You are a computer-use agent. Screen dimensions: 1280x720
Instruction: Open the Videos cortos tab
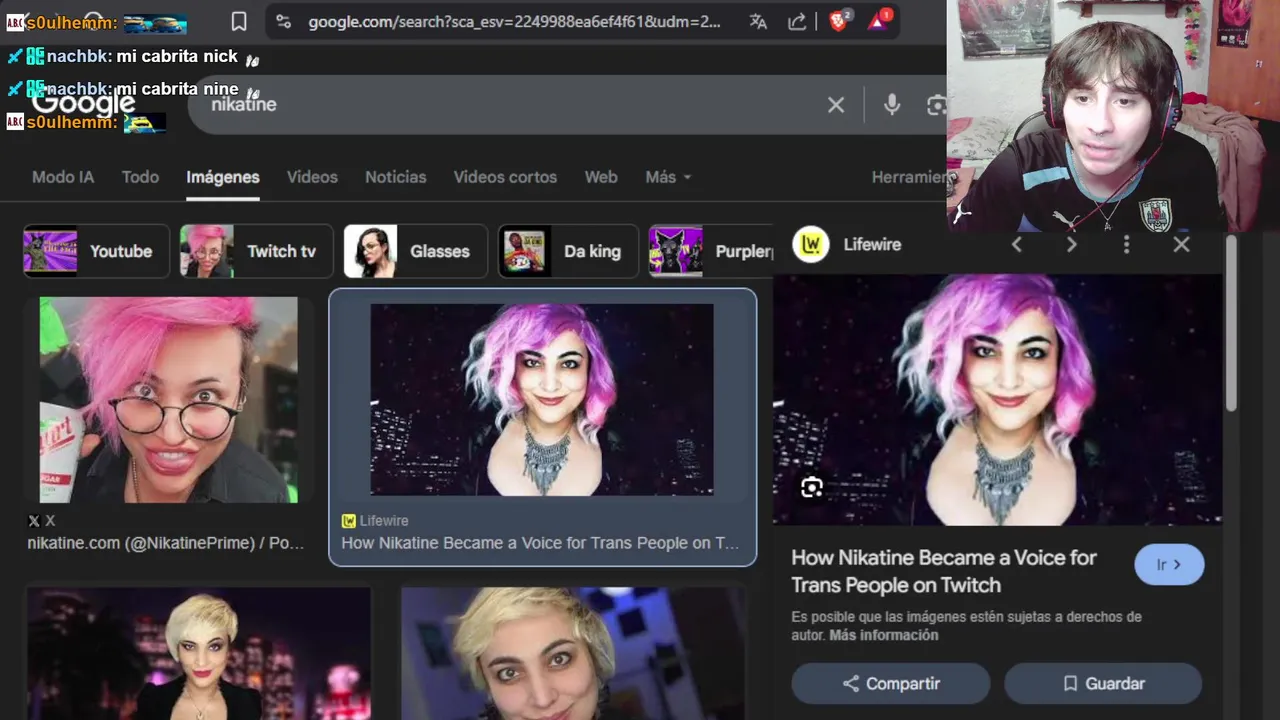[505, 177]
